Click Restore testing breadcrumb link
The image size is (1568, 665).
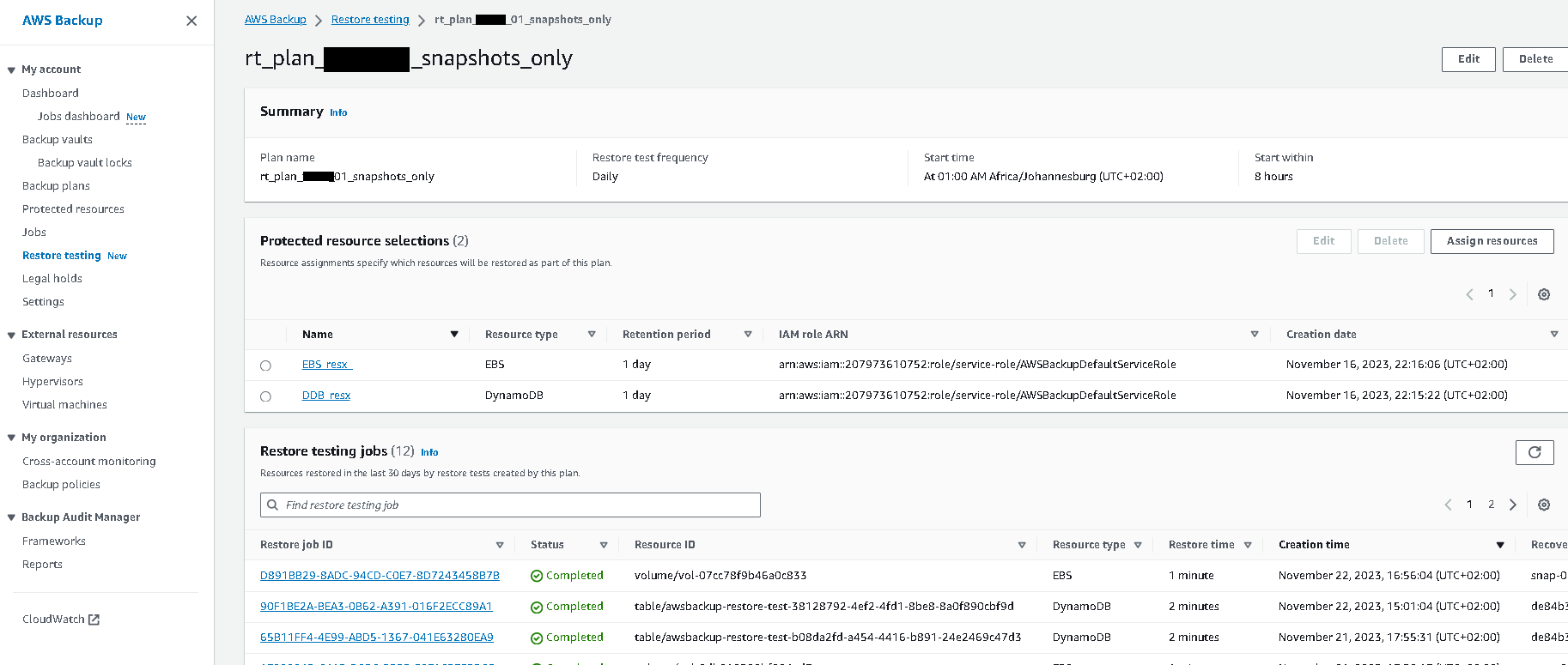pyautogui.click(x=370, y=20)
